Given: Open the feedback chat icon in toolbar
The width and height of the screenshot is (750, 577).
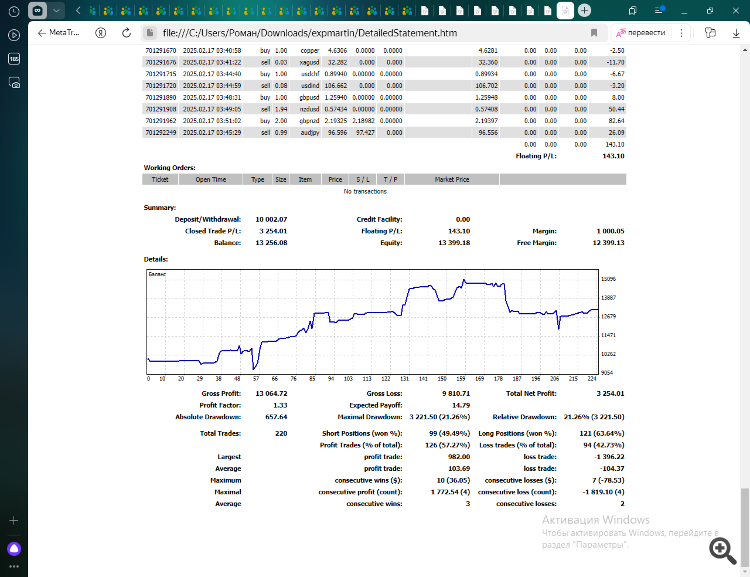Looking at the screenshot, I should [710, 33].
